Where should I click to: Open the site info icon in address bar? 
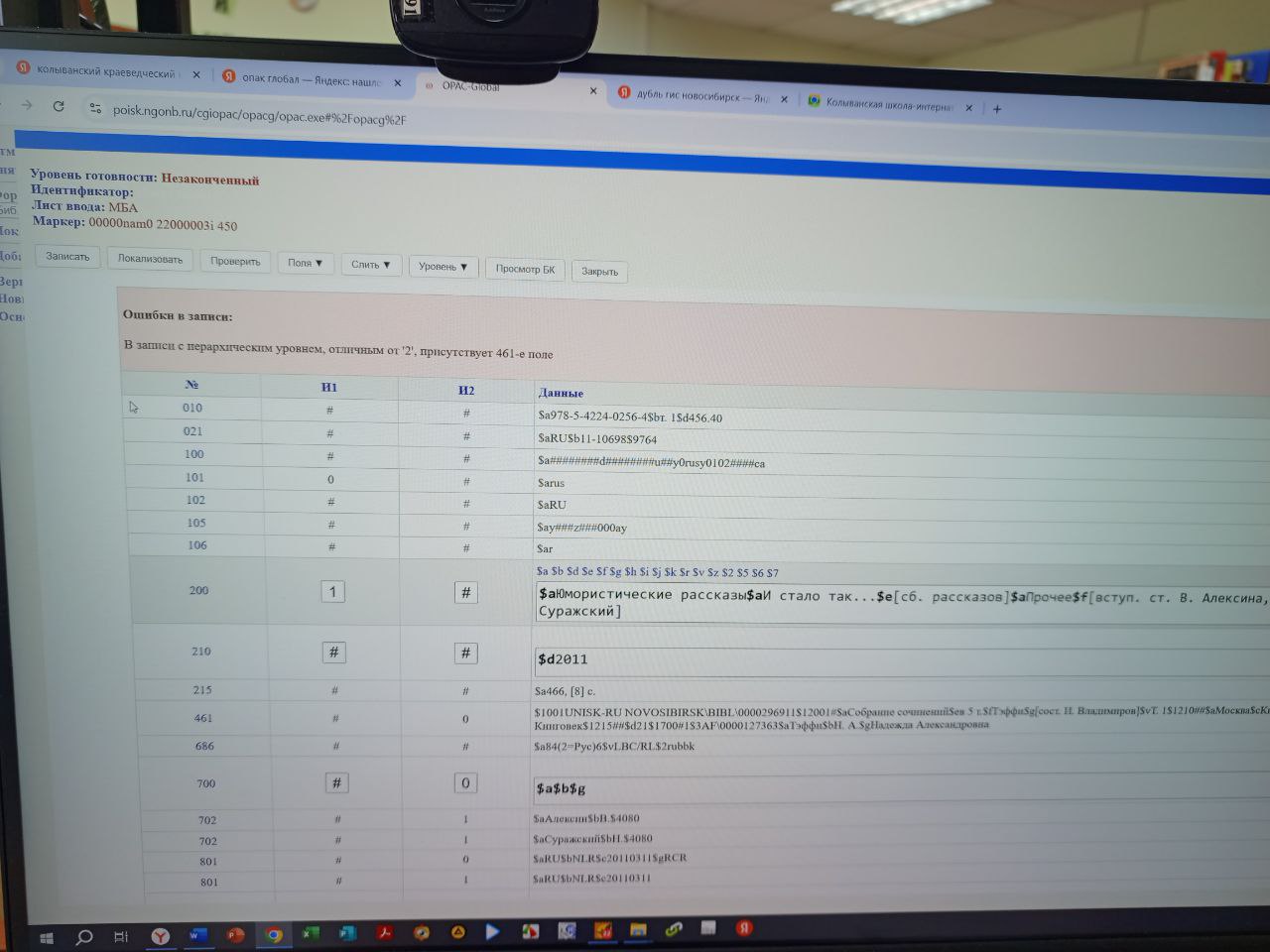pos(95,108)
